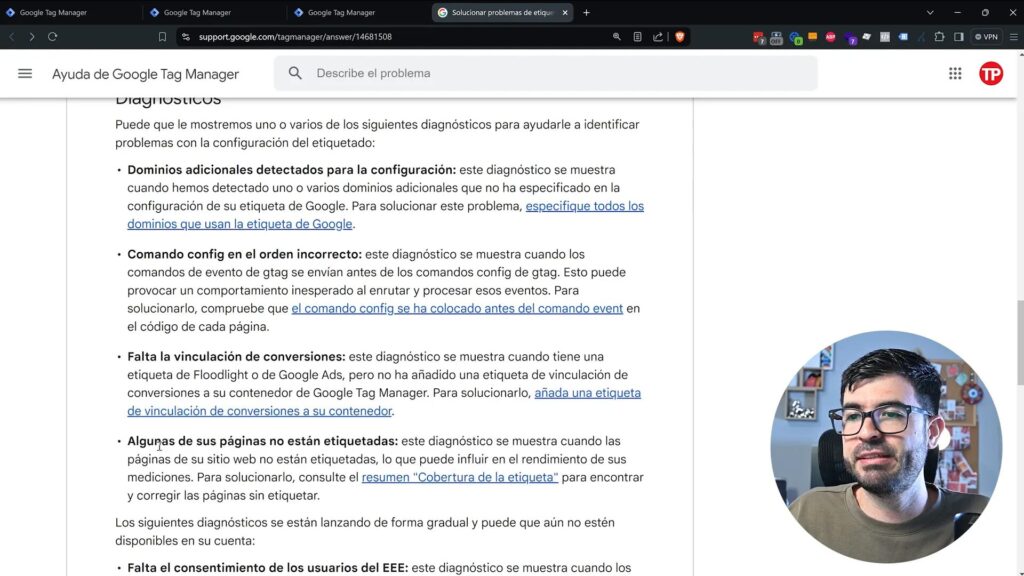Image resolution: width=1024 pixels, height=576 pixels.
Task: Open link resumen Cobertura de la etiqueta
Action: 460,477
